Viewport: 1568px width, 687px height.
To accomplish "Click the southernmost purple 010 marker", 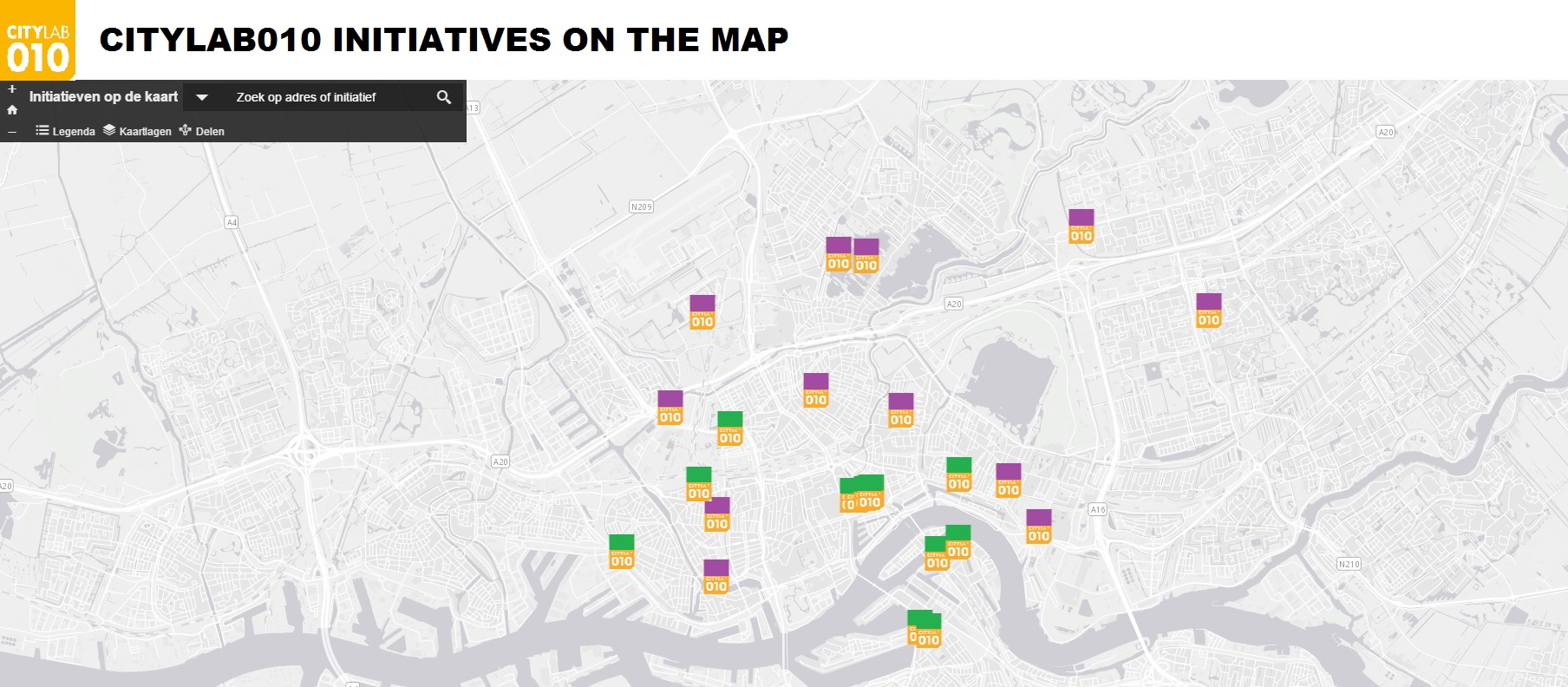I will [715, 577].
